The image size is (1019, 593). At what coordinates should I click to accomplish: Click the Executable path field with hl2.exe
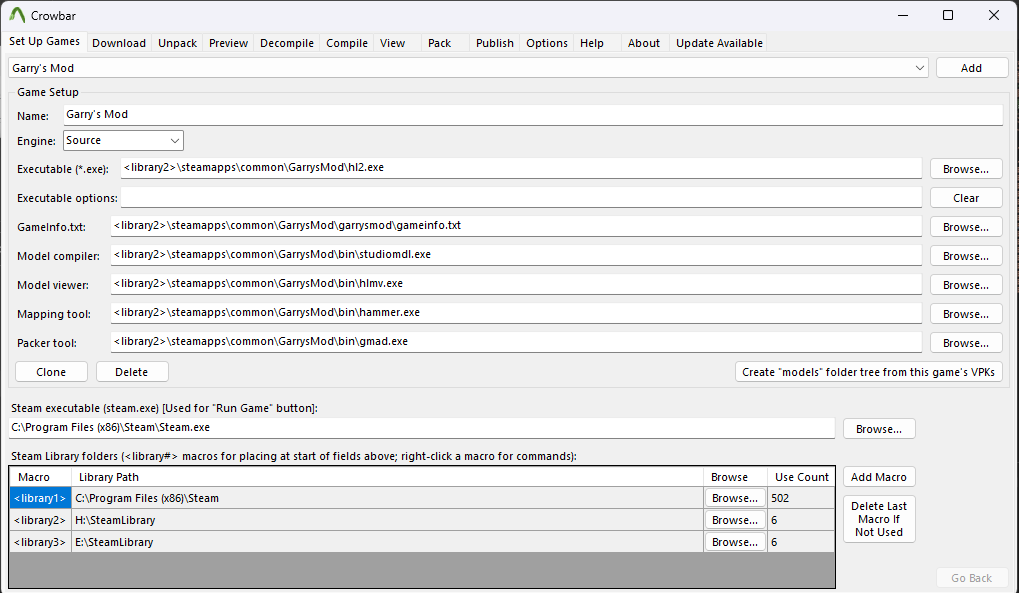(521, 168)
